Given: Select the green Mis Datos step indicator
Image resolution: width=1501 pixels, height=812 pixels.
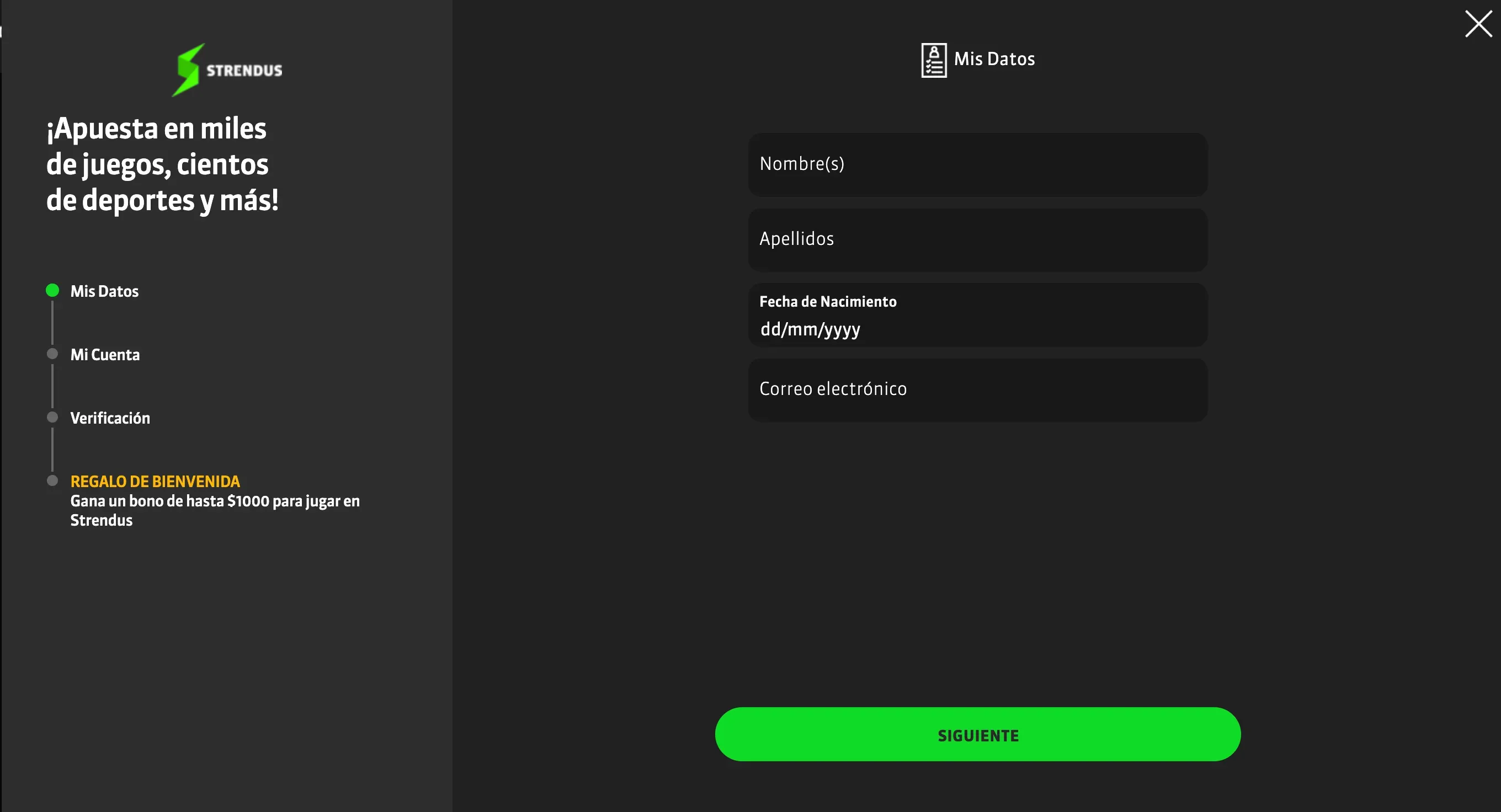Looking at the screenshot, I should [x=52, y=290].
